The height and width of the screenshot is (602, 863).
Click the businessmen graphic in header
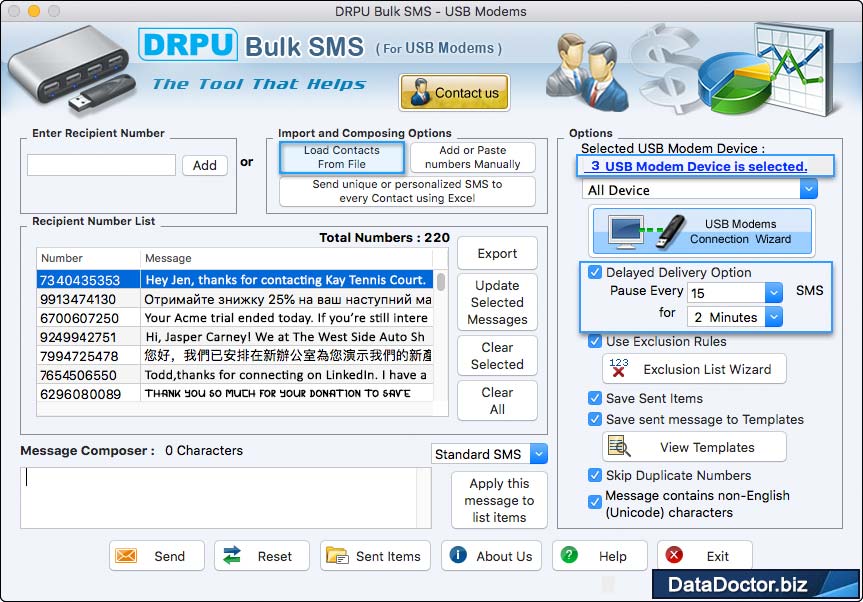point(586,73)
